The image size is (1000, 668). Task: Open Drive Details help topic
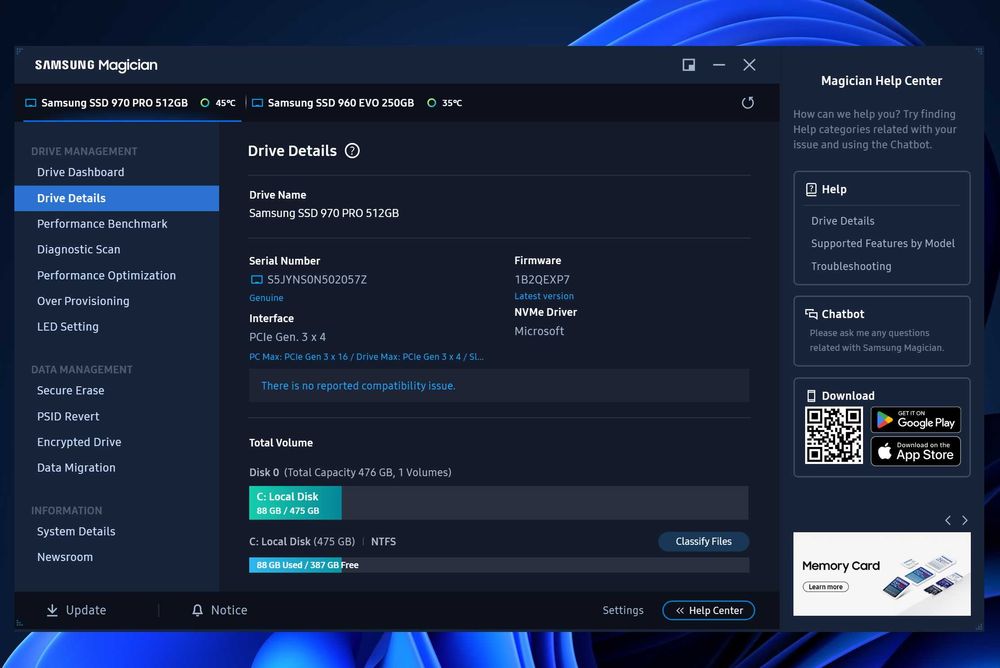pos(842,221)
